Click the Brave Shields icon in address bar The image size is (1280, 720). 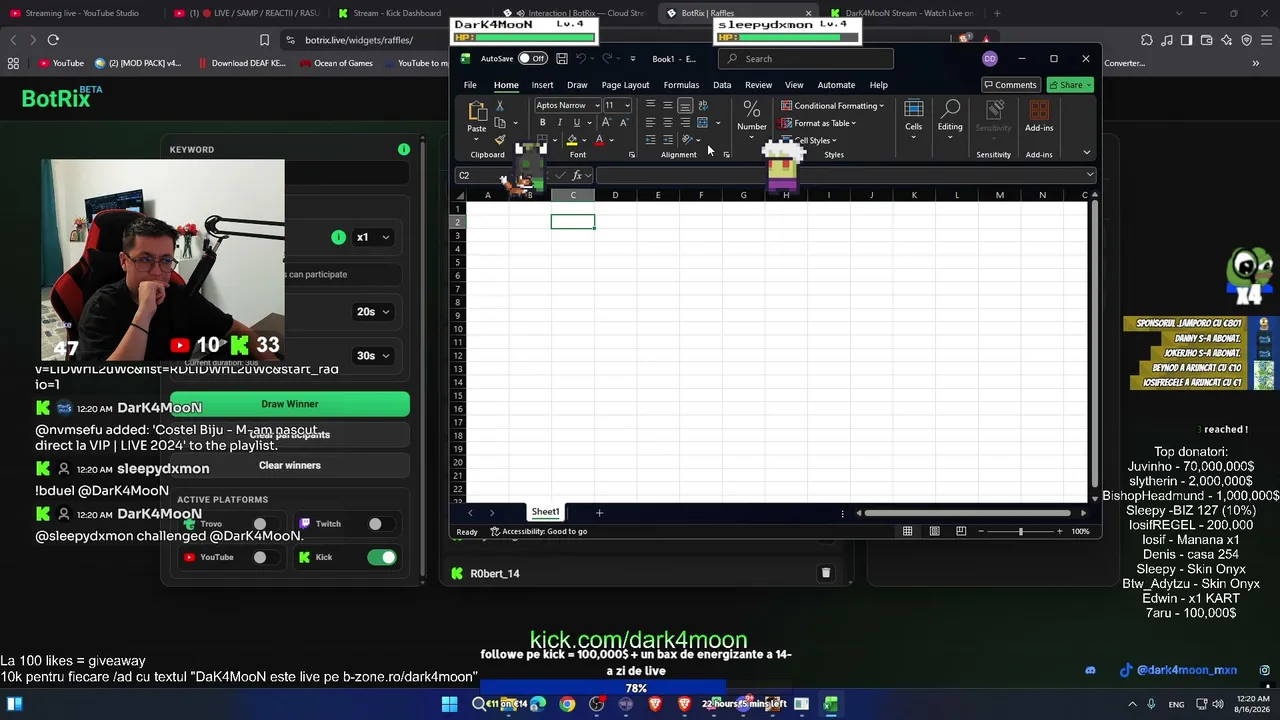click(965, 40)
